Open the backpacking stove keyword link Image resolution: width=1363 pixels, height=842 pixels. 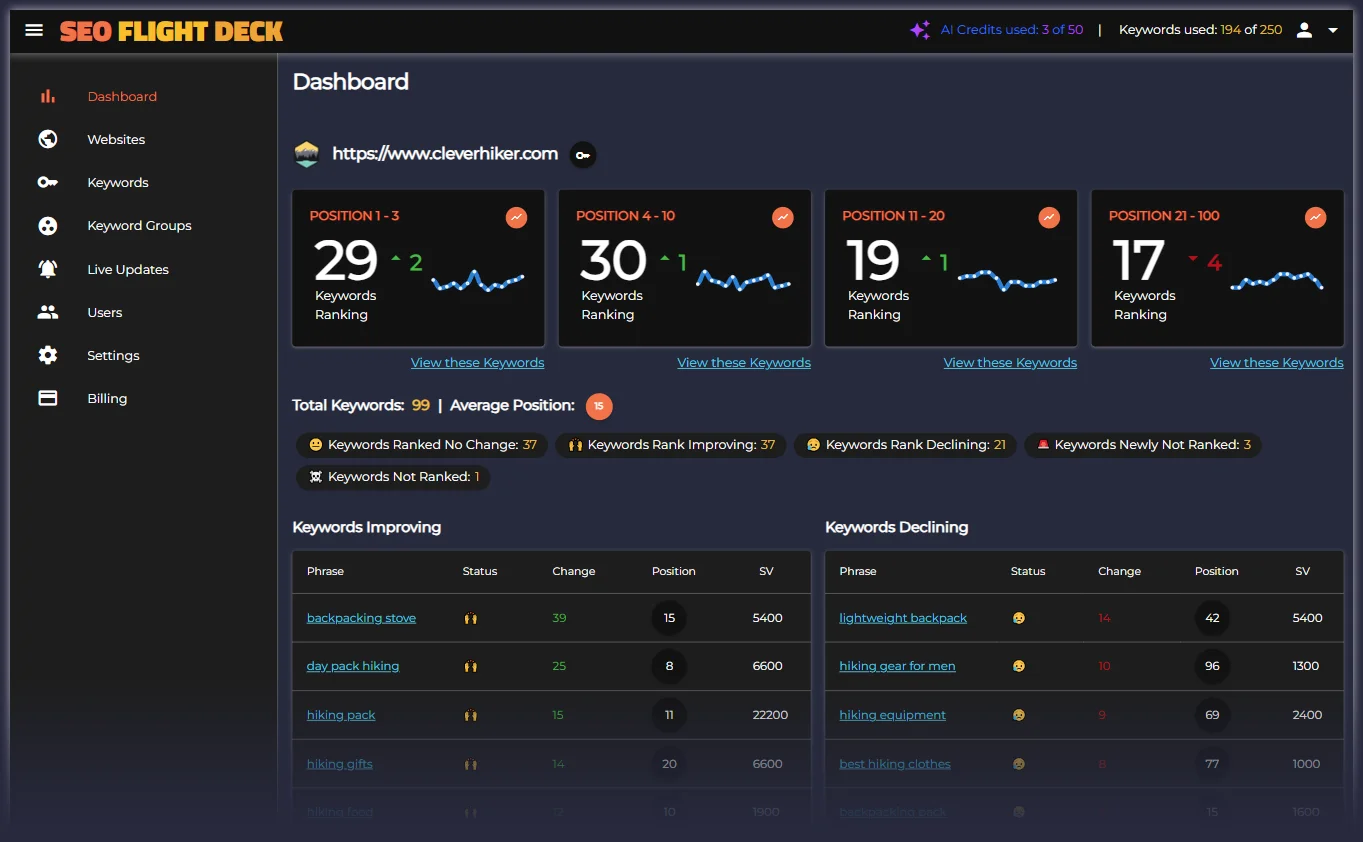coord(361,617)
